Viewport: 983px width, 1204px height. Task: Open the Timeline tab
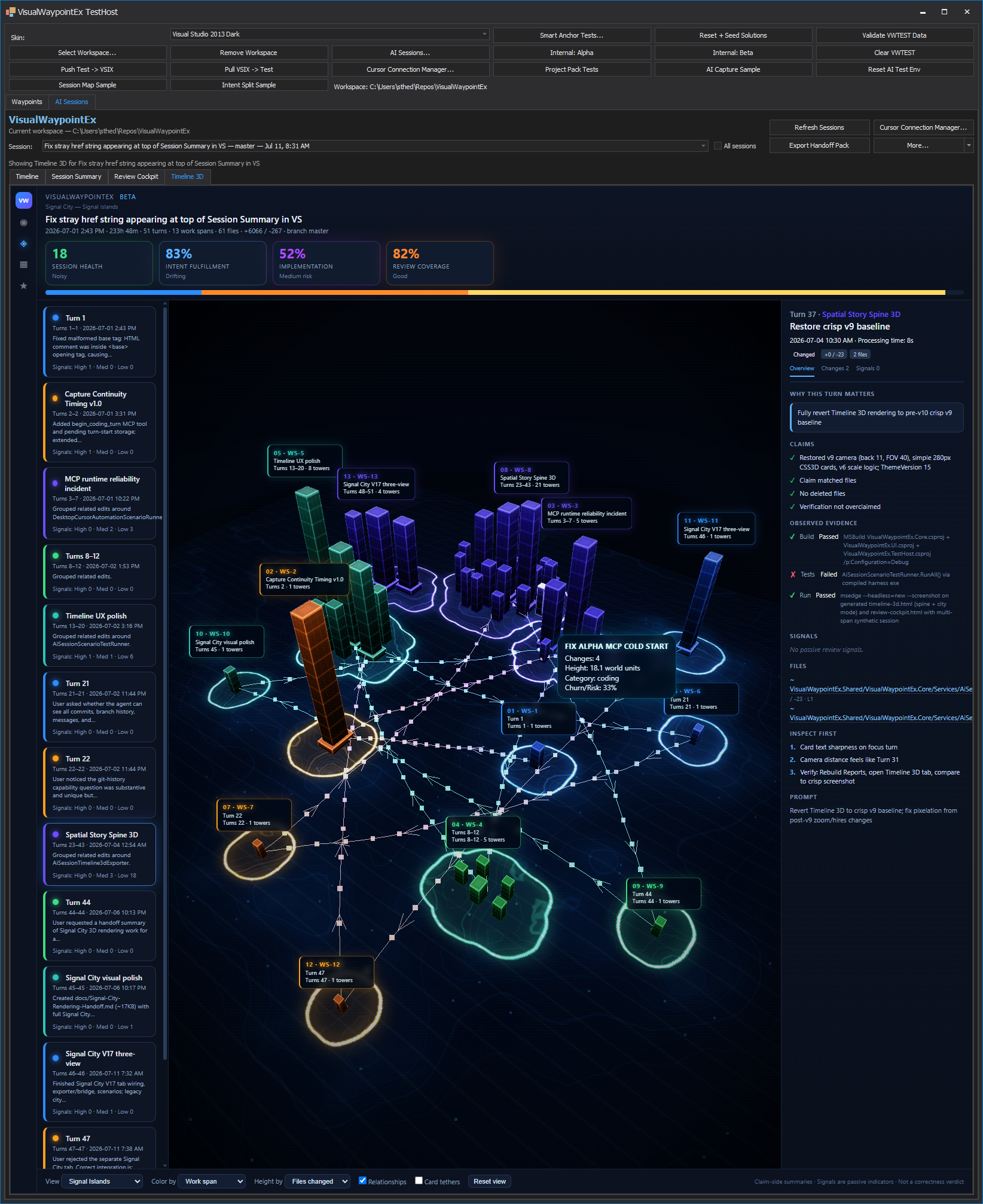(x=28, y=176)
